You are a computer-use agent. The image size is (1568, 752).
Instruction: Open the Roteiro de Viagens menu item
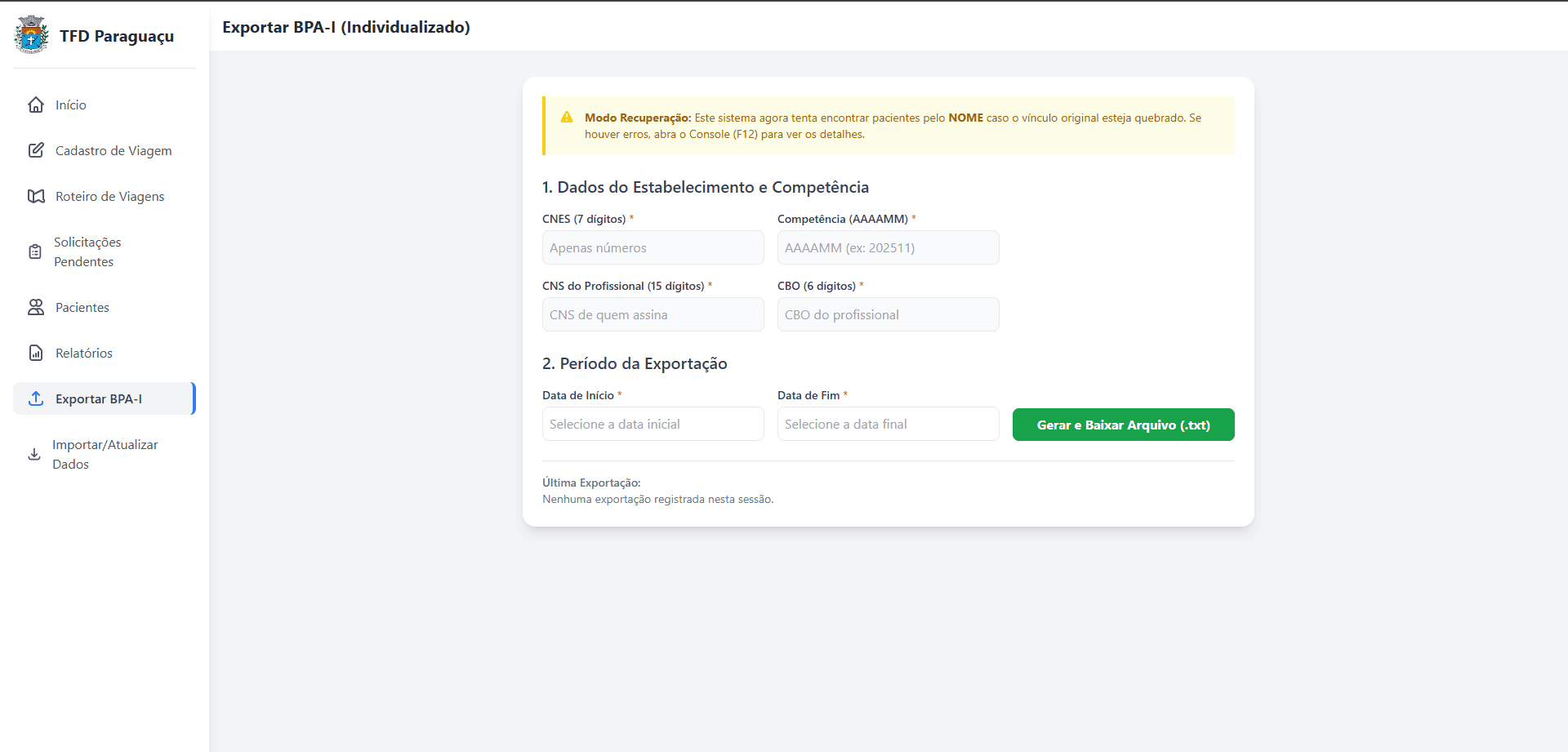[x=109, y=196]
